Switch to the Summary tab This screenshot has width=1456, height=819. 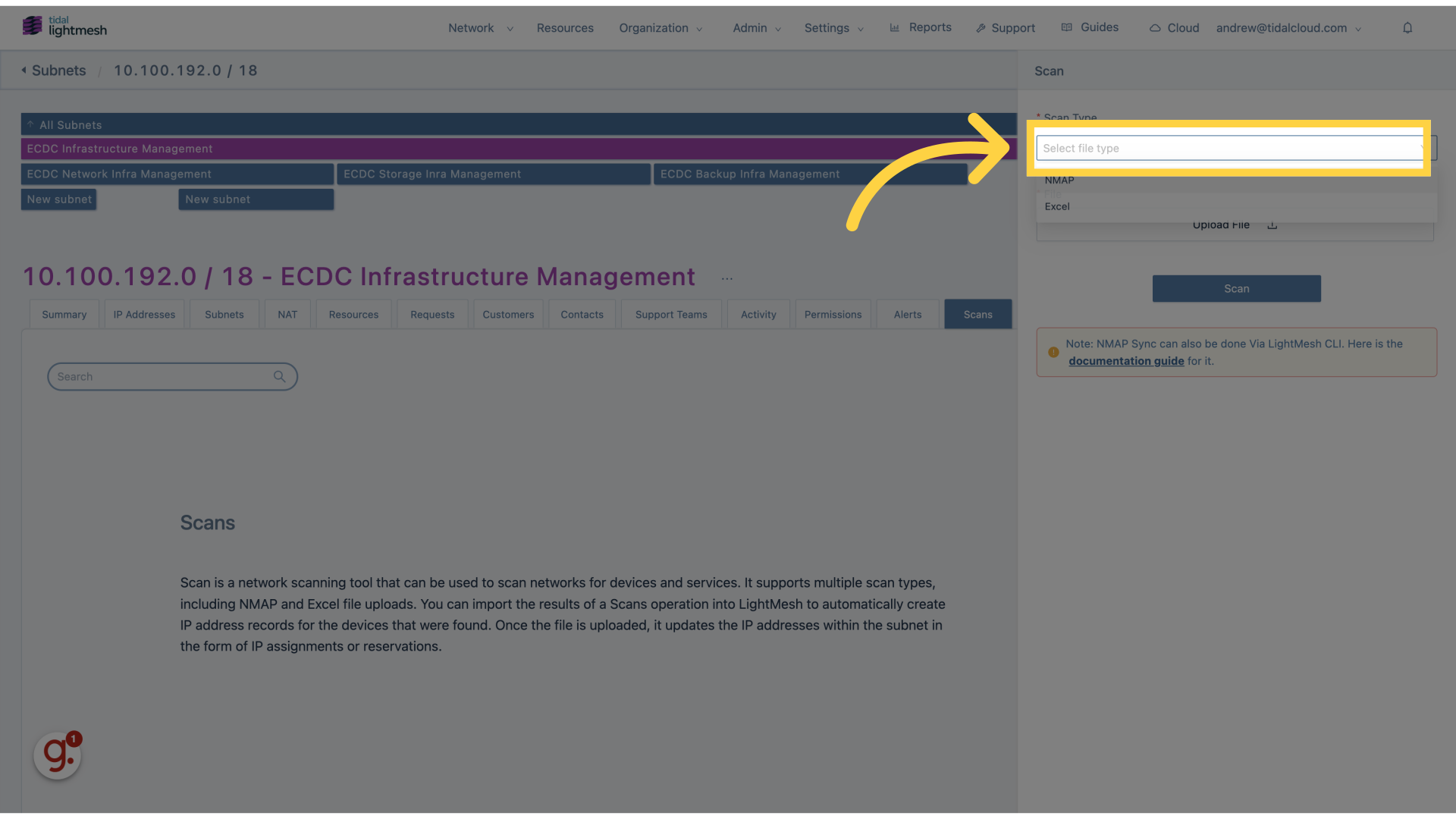click(x=64, y=315)
